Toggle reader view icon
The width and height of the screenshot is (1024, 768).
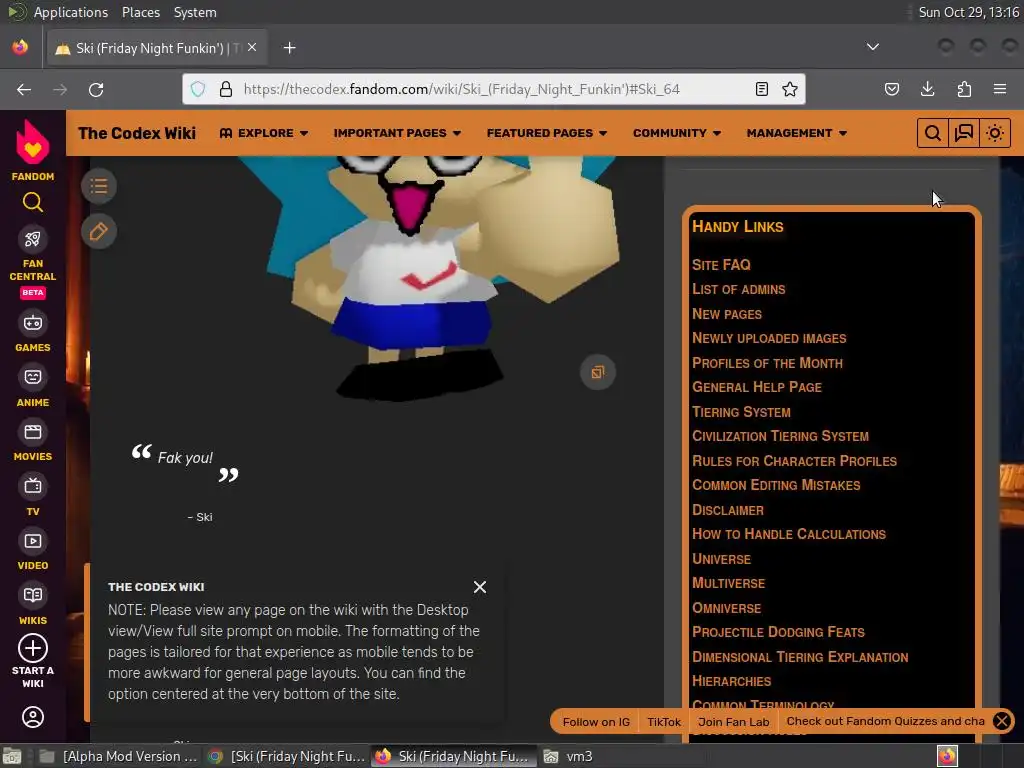[x=761, y=89]
